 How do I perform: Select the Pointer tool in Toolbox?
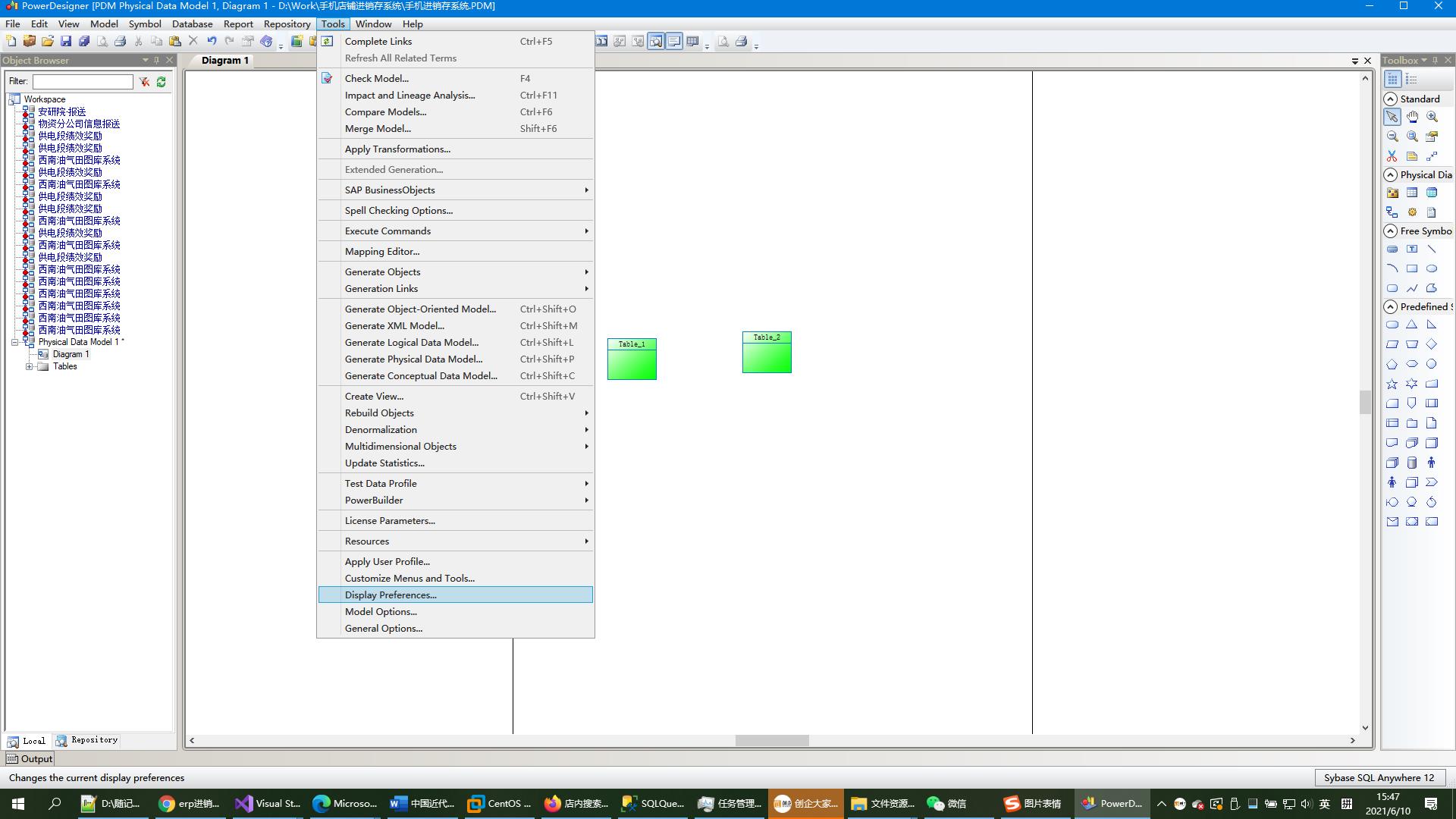pyautogui.click(x=1392, y=117)
